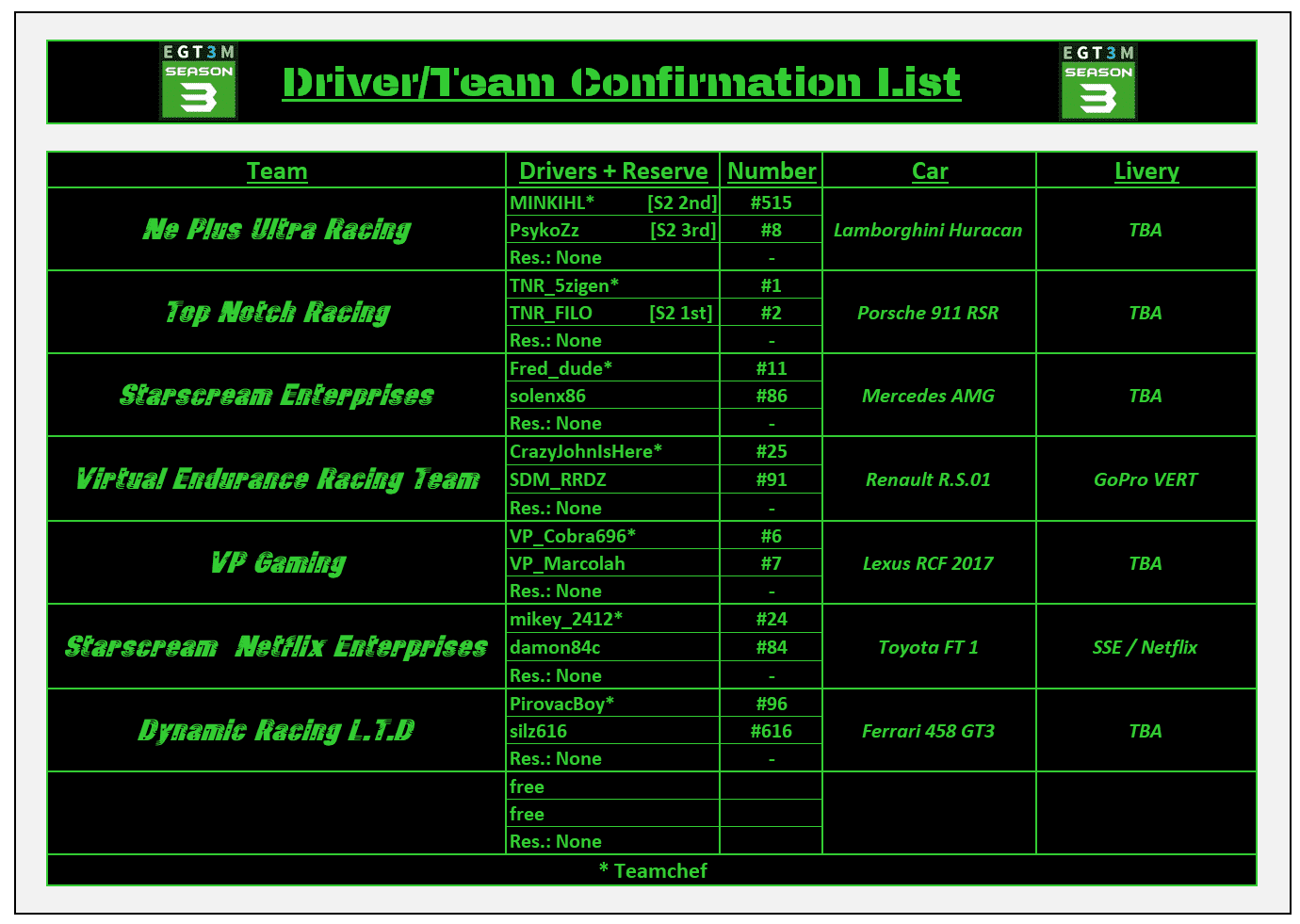
Task: Select driver SDM_RRDZ cell
Action: click(x=613, y=479)
